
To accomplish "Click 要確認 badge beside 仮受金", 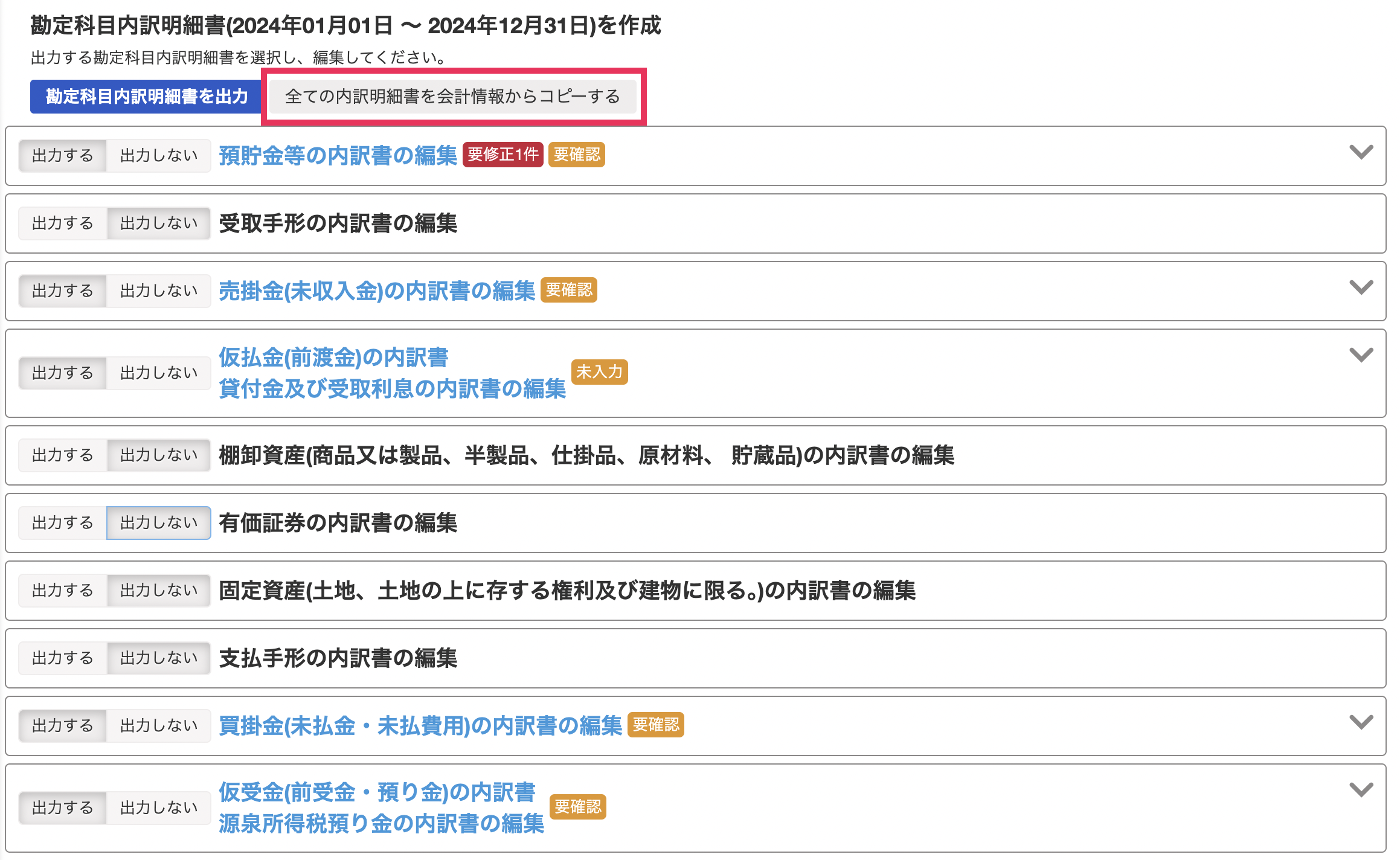I will (x=578, y=807).
